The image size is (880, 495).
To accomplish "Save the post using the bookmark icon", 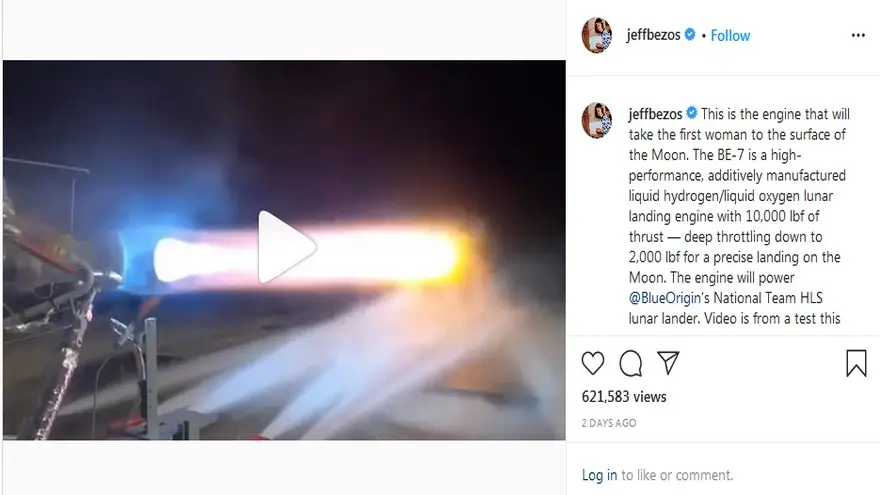I will (856, 363).
